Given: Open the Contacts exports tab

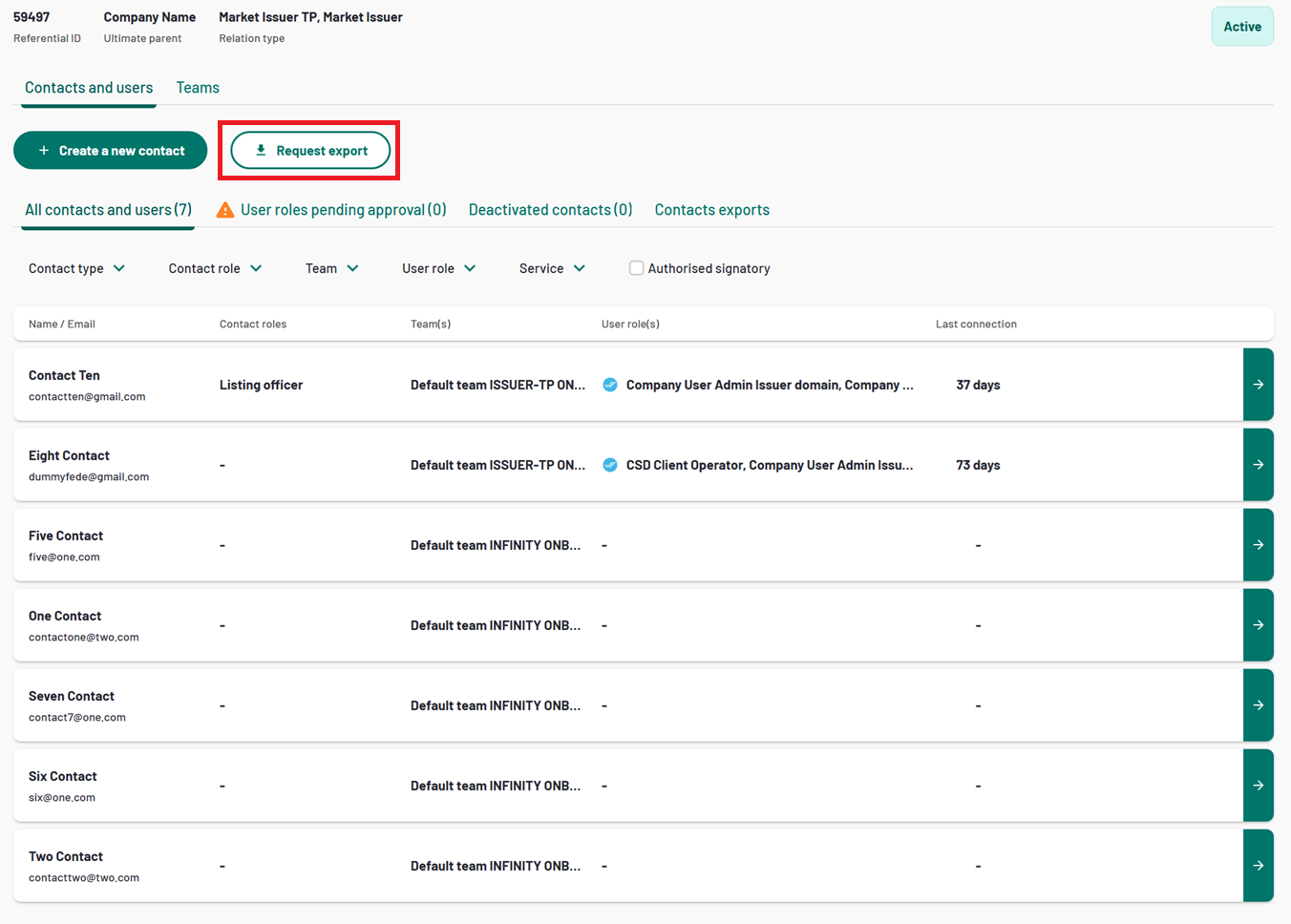Looking at the screenshot, I should tap(712, 210).
